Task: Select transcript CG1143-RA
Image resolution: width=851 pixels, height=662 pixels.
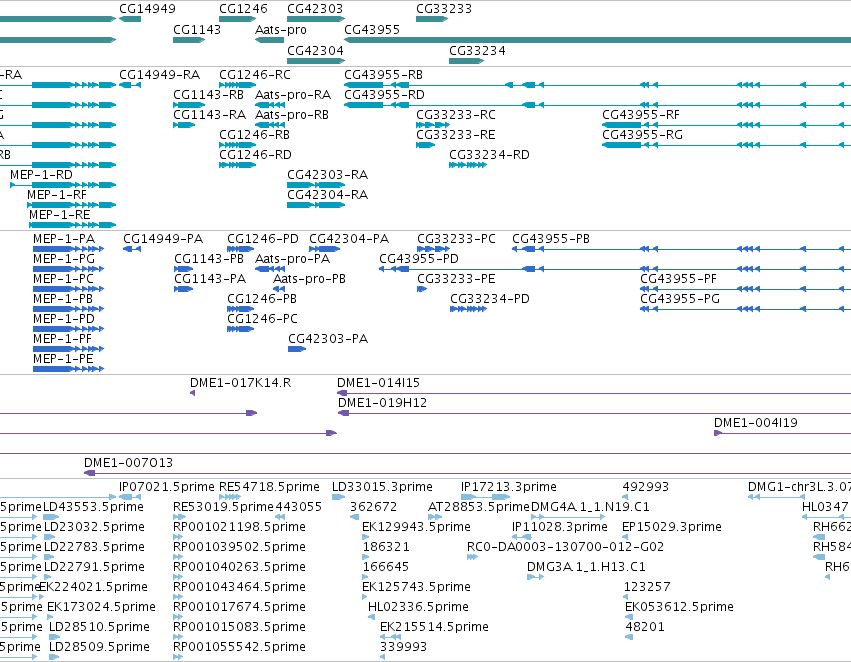Action: point(209,115)
